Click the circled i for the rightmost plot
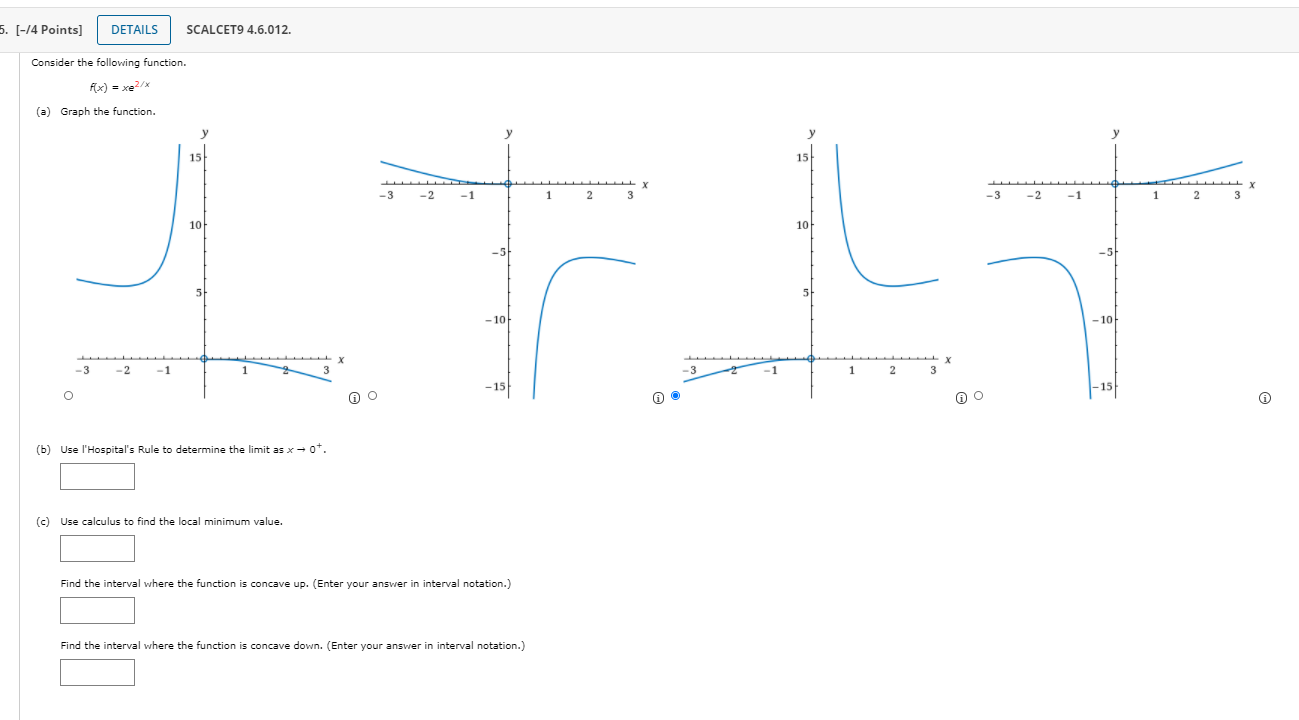 (1264, 397)
